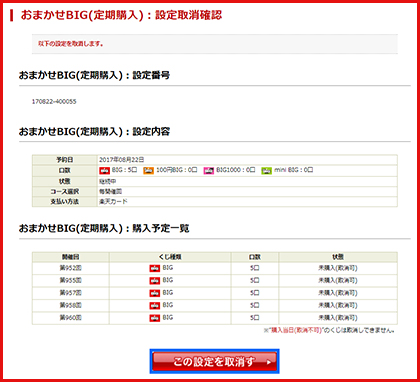Click the BIG icon in 第960回 row
Viewport: 420px width, 382px height.
click(x=154, y=318)
